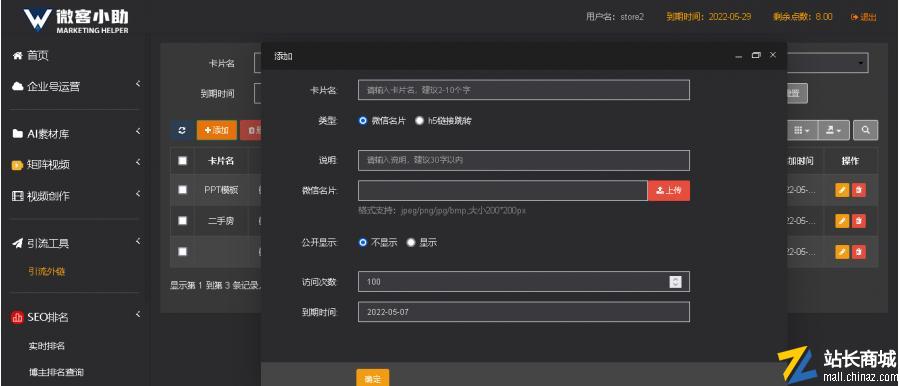
Task: Click the orange 添加 button
Action: [x=216, y=130]
